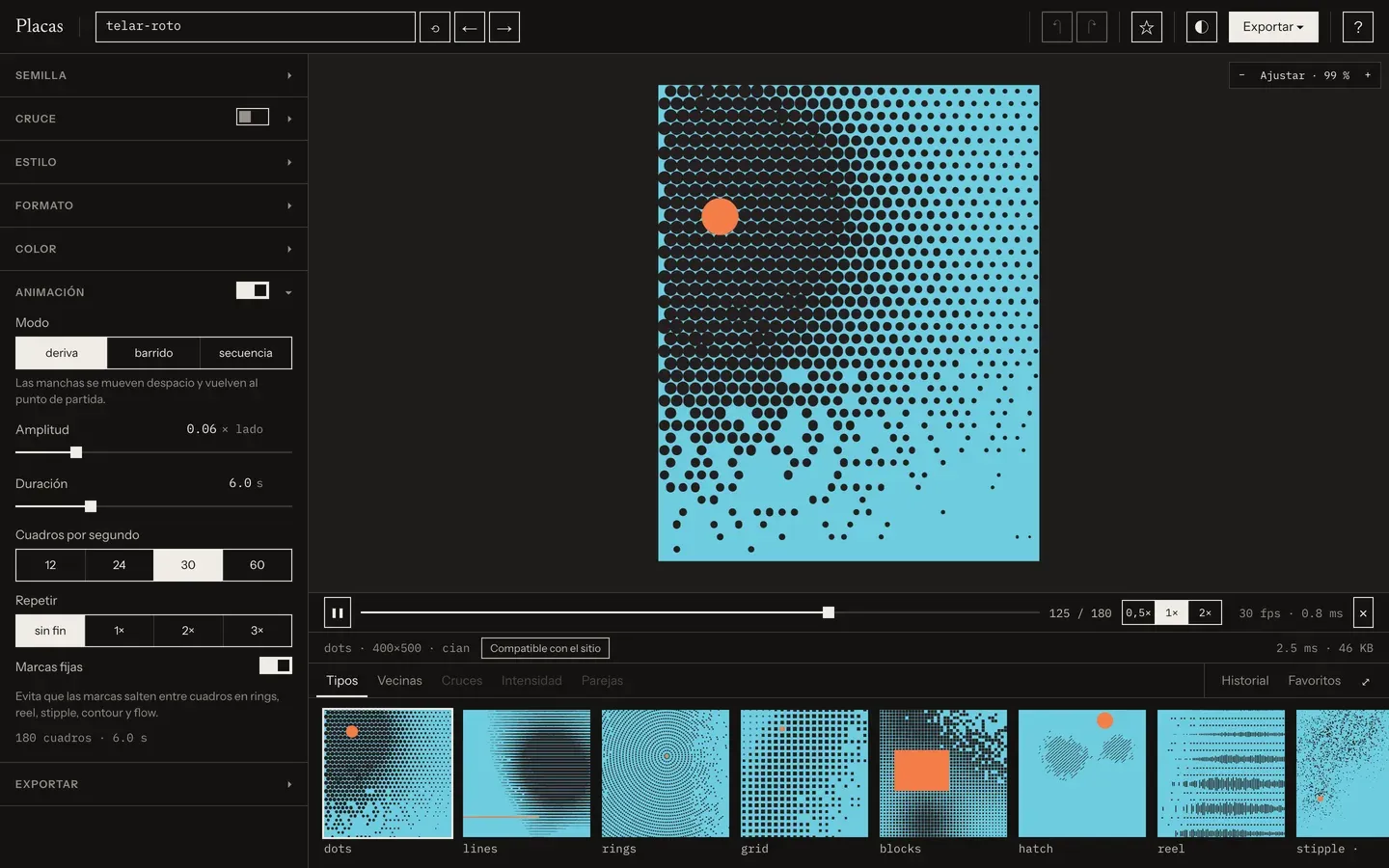
Task: Click the telar-roto seed input field
Action: click(256, 27)
